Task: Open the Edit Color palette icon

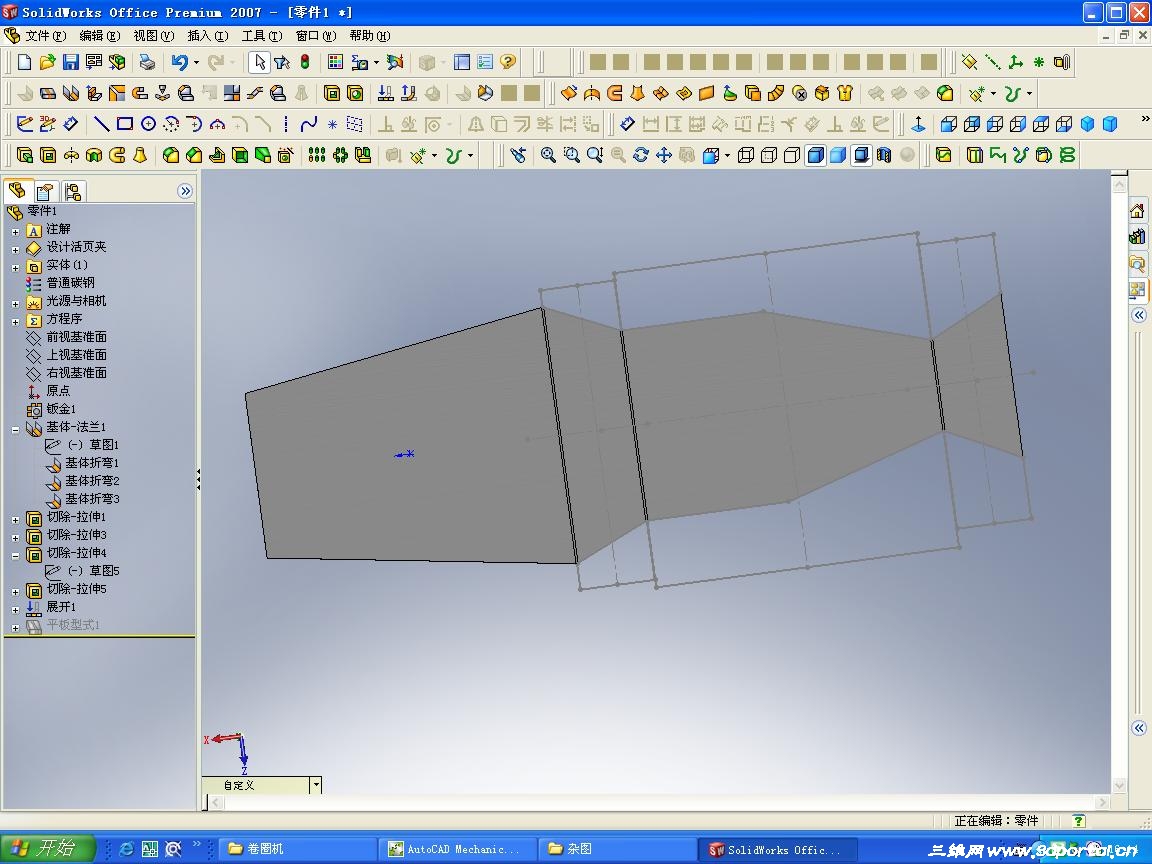Action: (335, 62)
